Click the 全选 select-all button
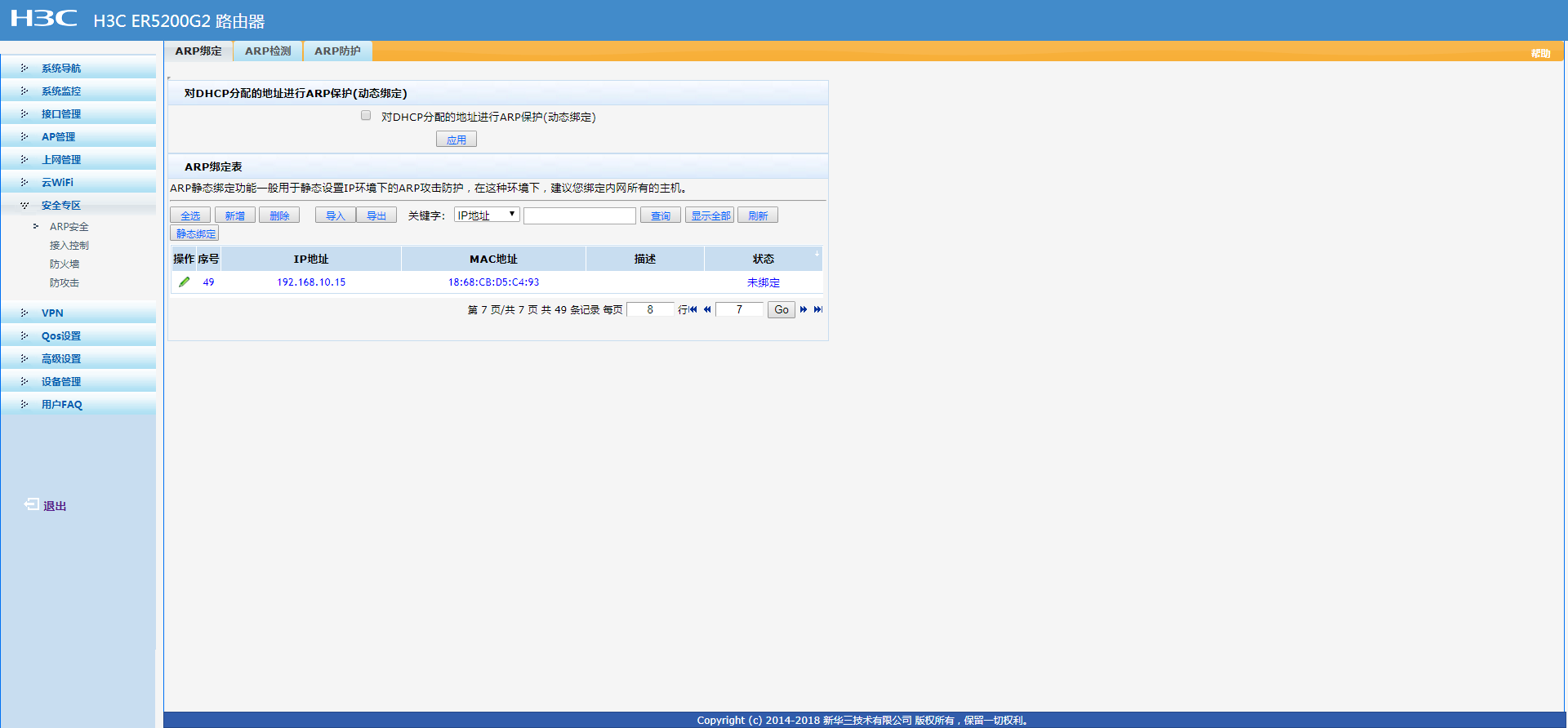The height and width of the screenshot is (728, 1568). click(x=190, y=215)
